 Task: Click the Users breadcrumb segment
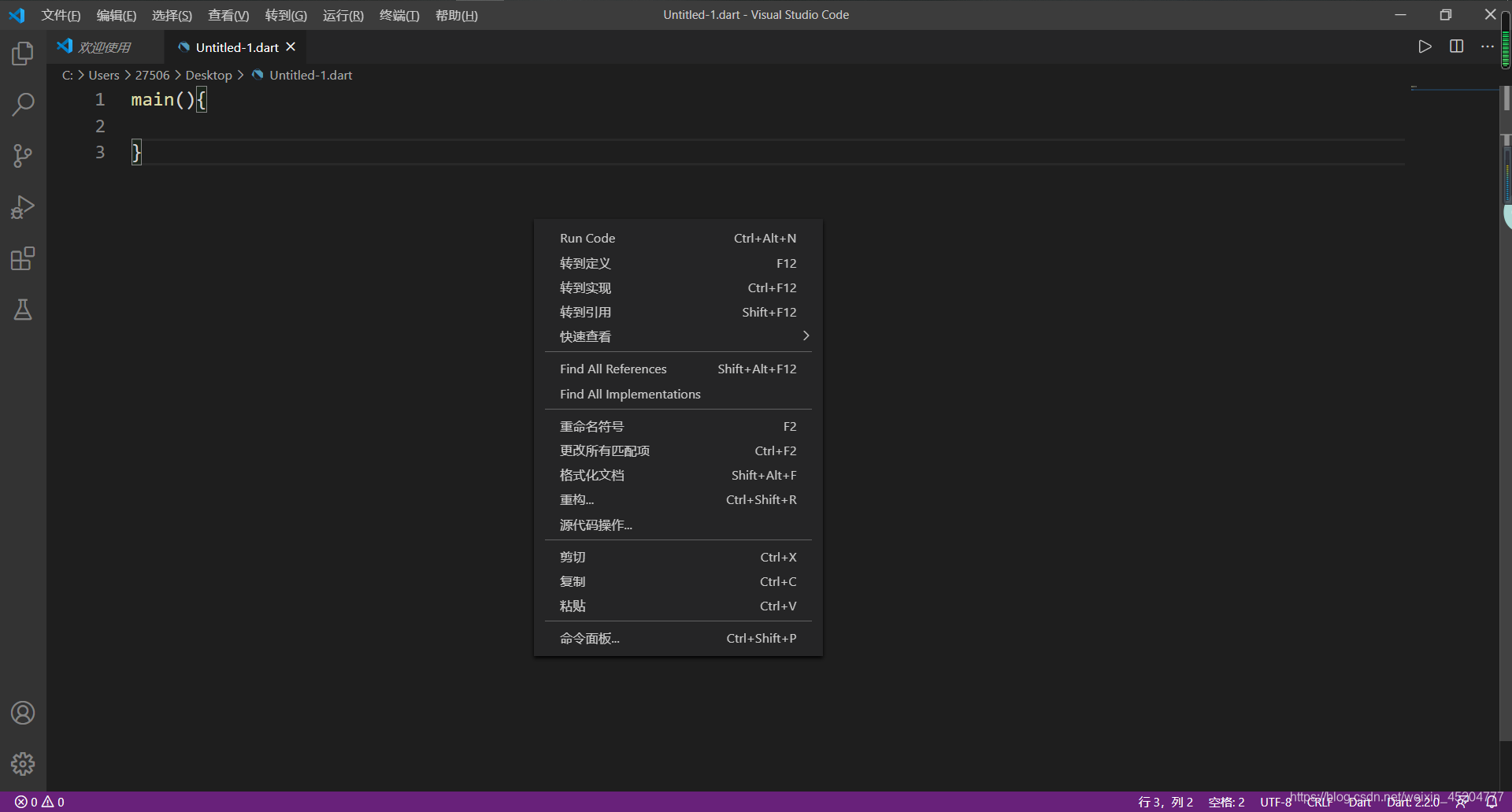click(x=104, y=75)
